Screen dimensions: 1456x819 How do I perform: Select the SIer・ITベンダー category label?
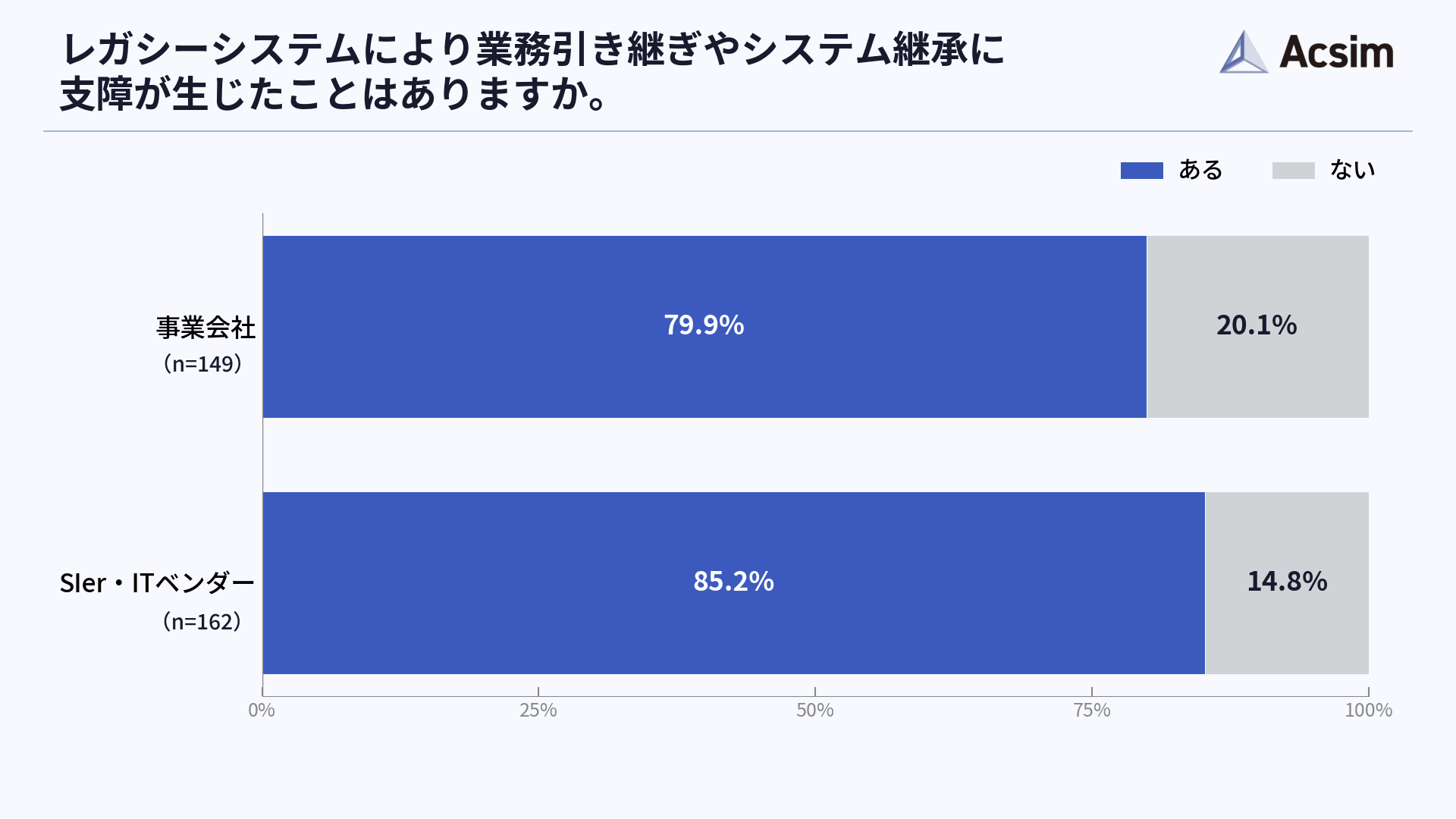click(x=157, y=583)
